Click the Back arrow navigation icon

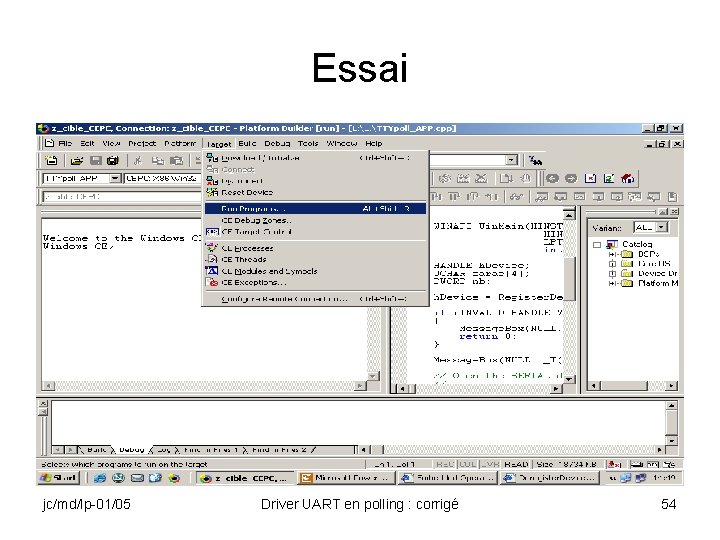click(552, 178)
